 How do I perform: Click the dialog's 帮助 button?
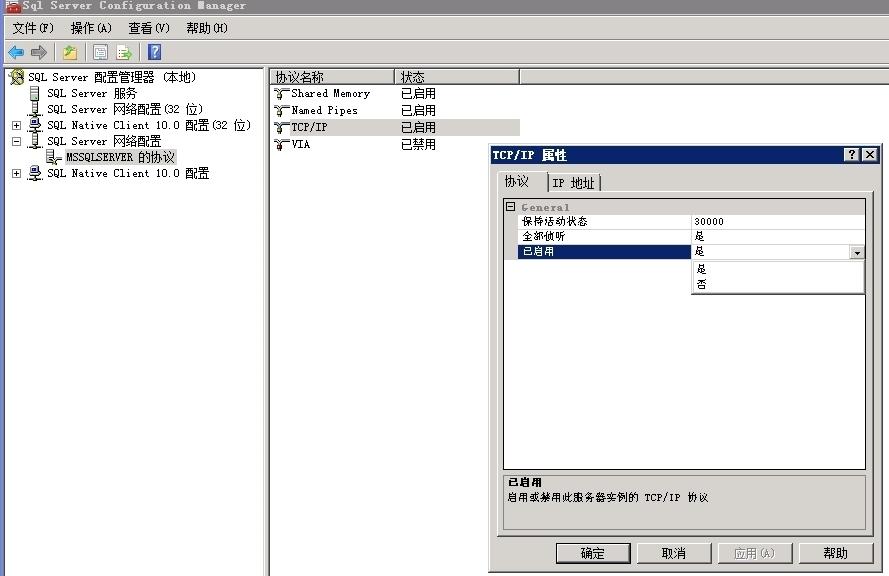tap(836, 553)
